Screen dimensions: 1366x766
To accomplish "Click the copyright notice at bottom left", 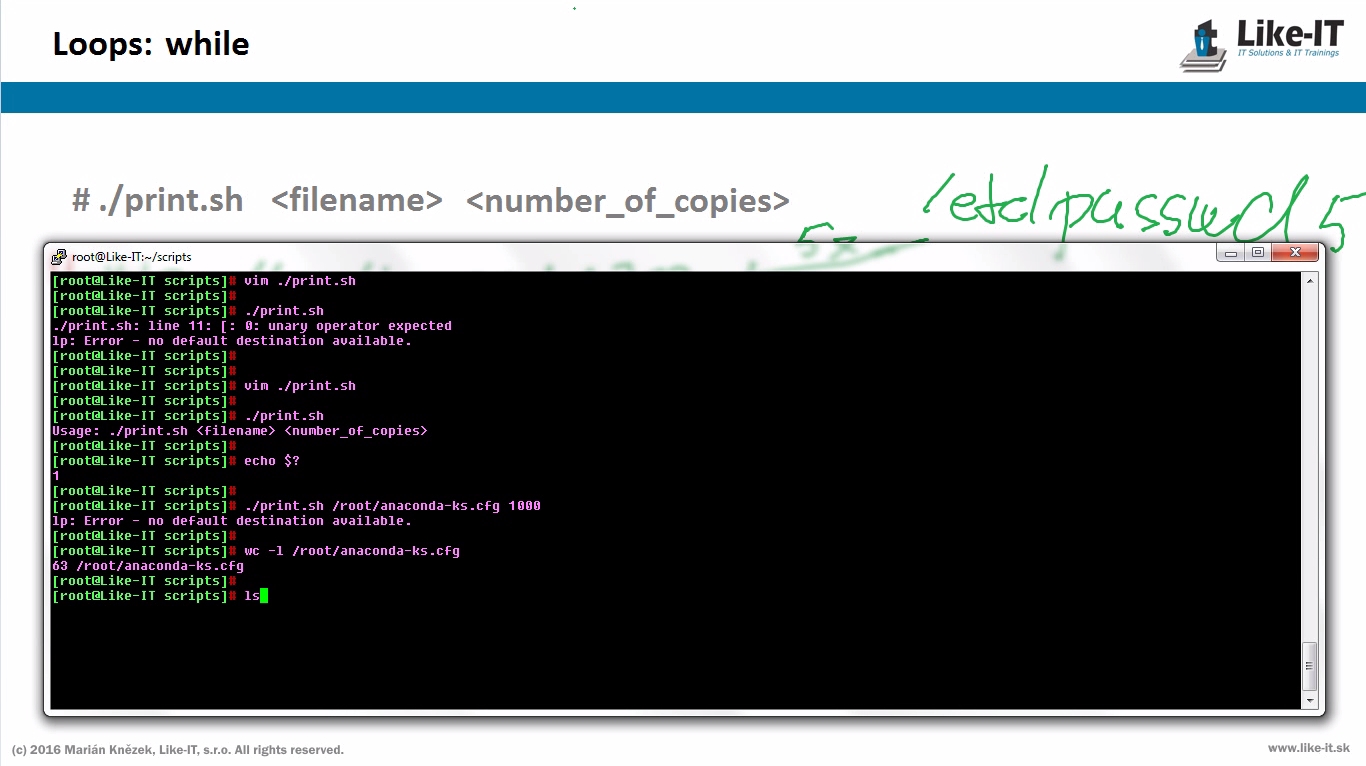I will [178, 750].
